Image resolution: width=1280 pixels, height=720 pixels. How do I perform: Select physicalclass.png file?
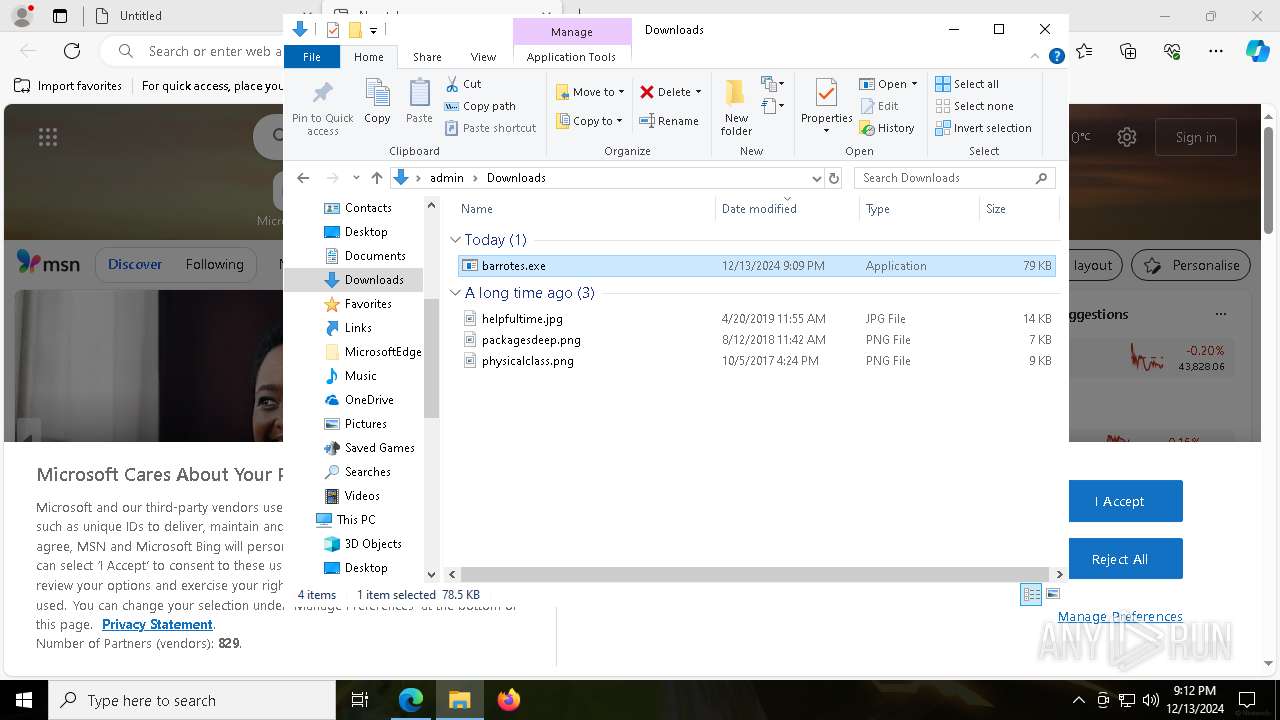756,361
